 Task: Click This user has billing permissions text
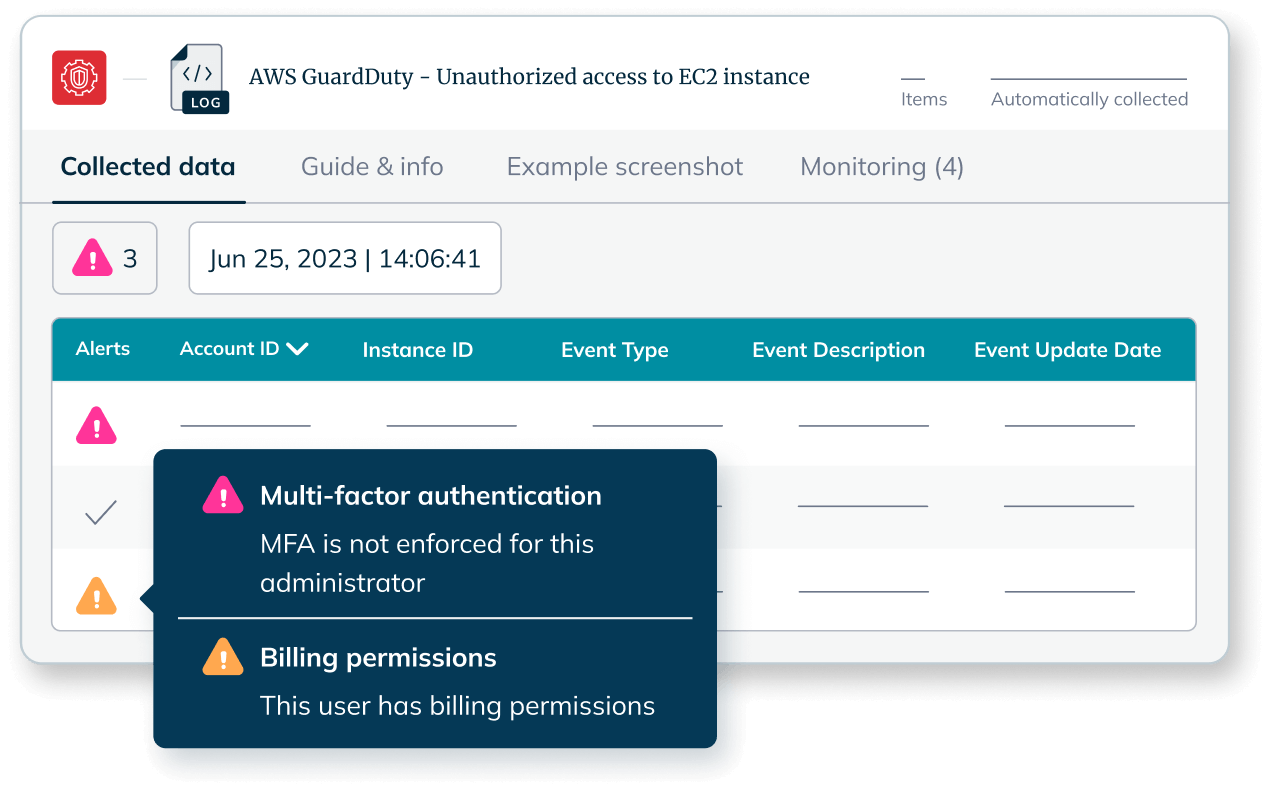pos(458,706)
